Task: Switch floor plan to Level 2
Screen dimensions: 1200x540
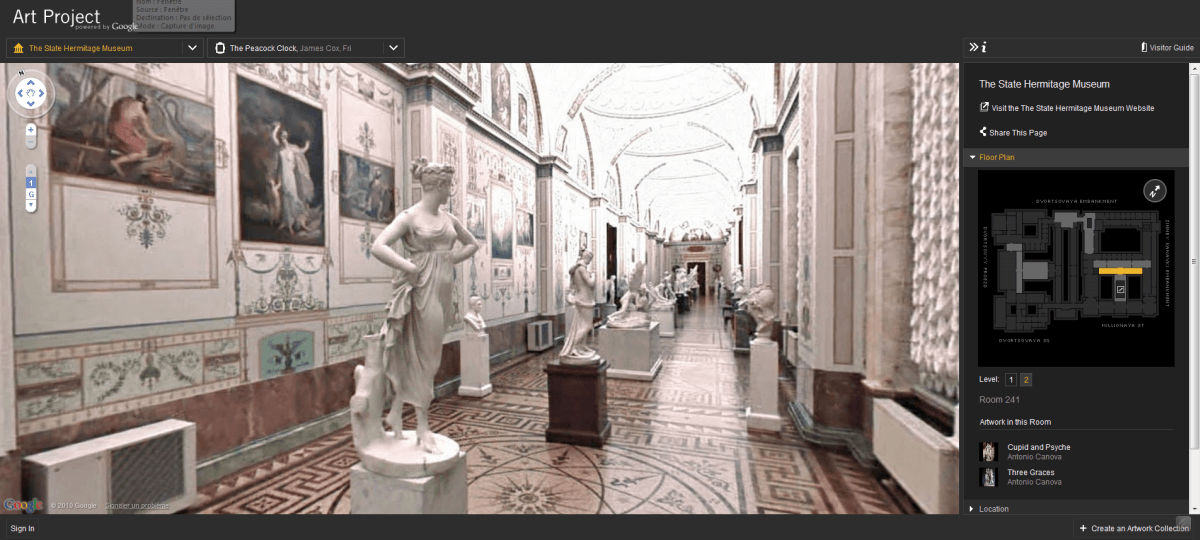Action: [x=1026, y=380]
